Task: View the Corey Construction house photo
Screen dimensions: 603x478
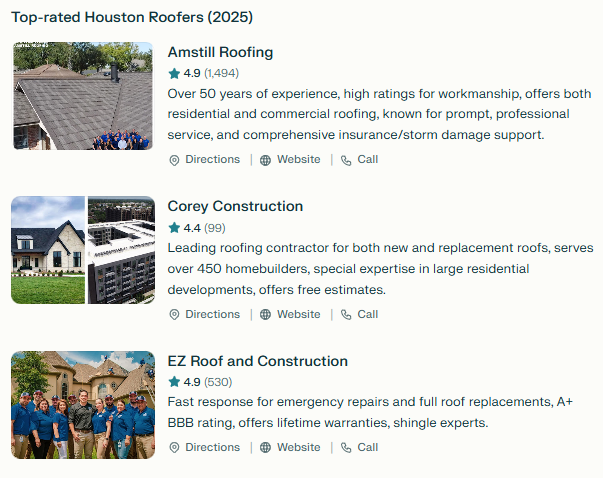Action: pyautogui.click(x=47, y=250)
